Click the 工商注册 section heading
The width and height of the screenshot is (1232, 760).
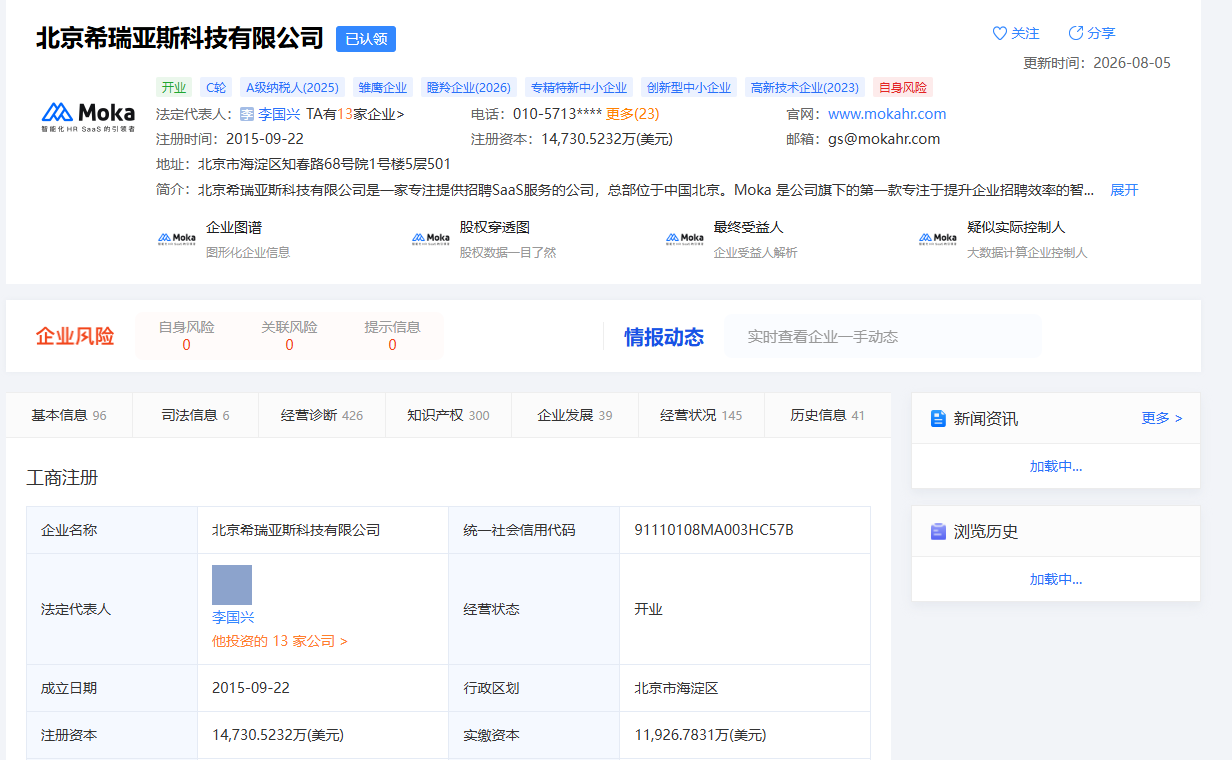coord(62,478)
